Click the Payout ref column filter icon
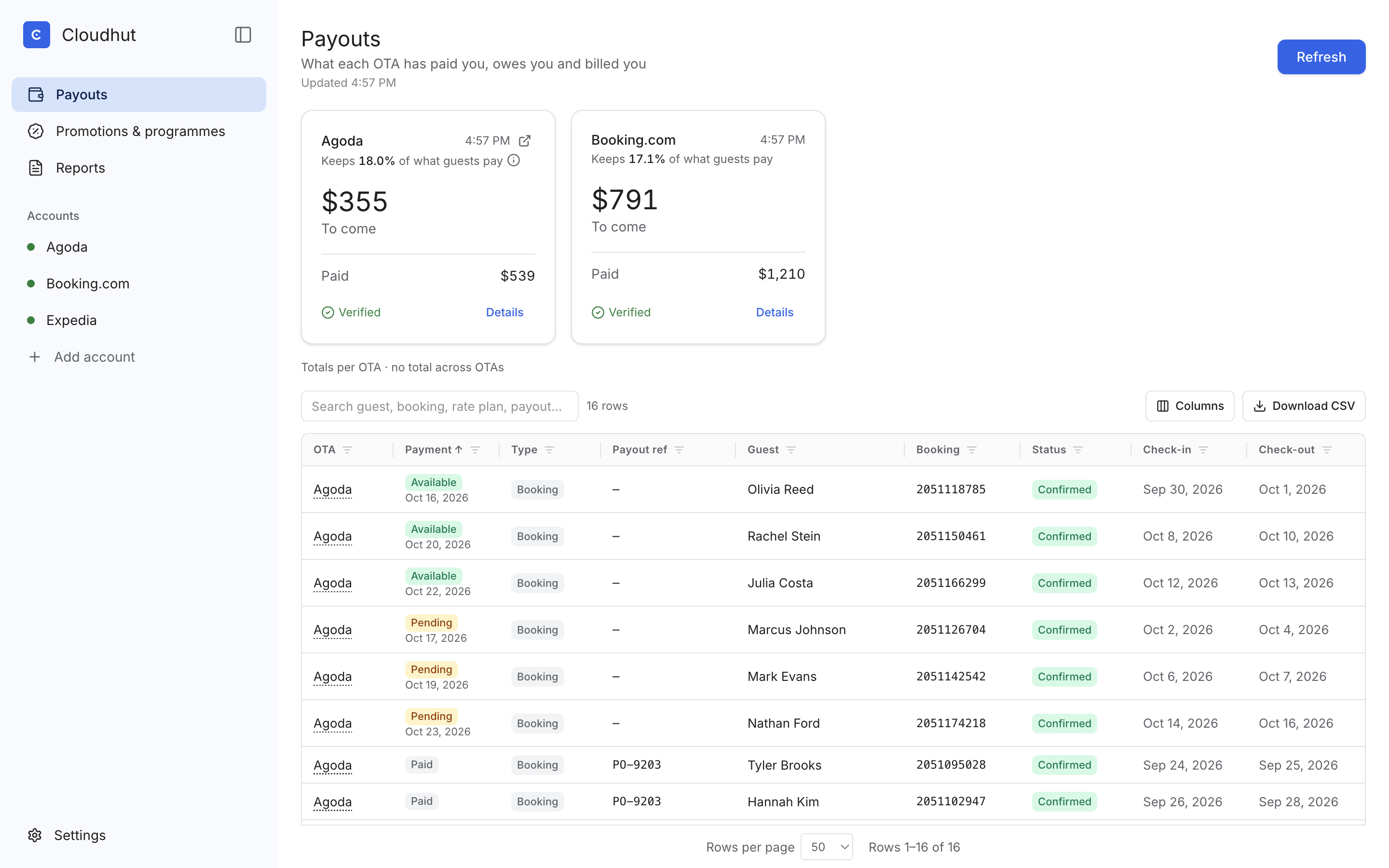This screenshot has height=868, width=1389. 679,450
